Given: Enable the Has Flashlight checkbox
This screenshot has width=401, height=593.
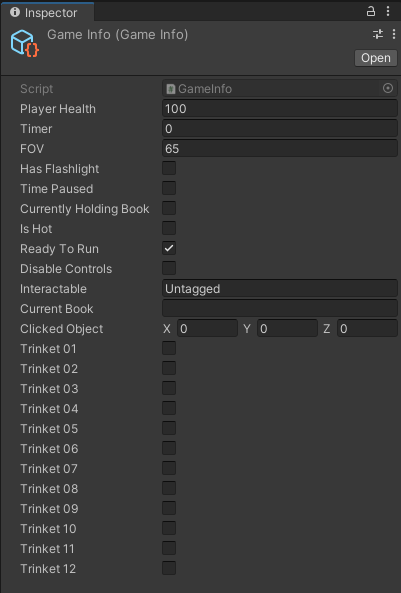Looking at the screenshot, I should [x=169, y=168].
